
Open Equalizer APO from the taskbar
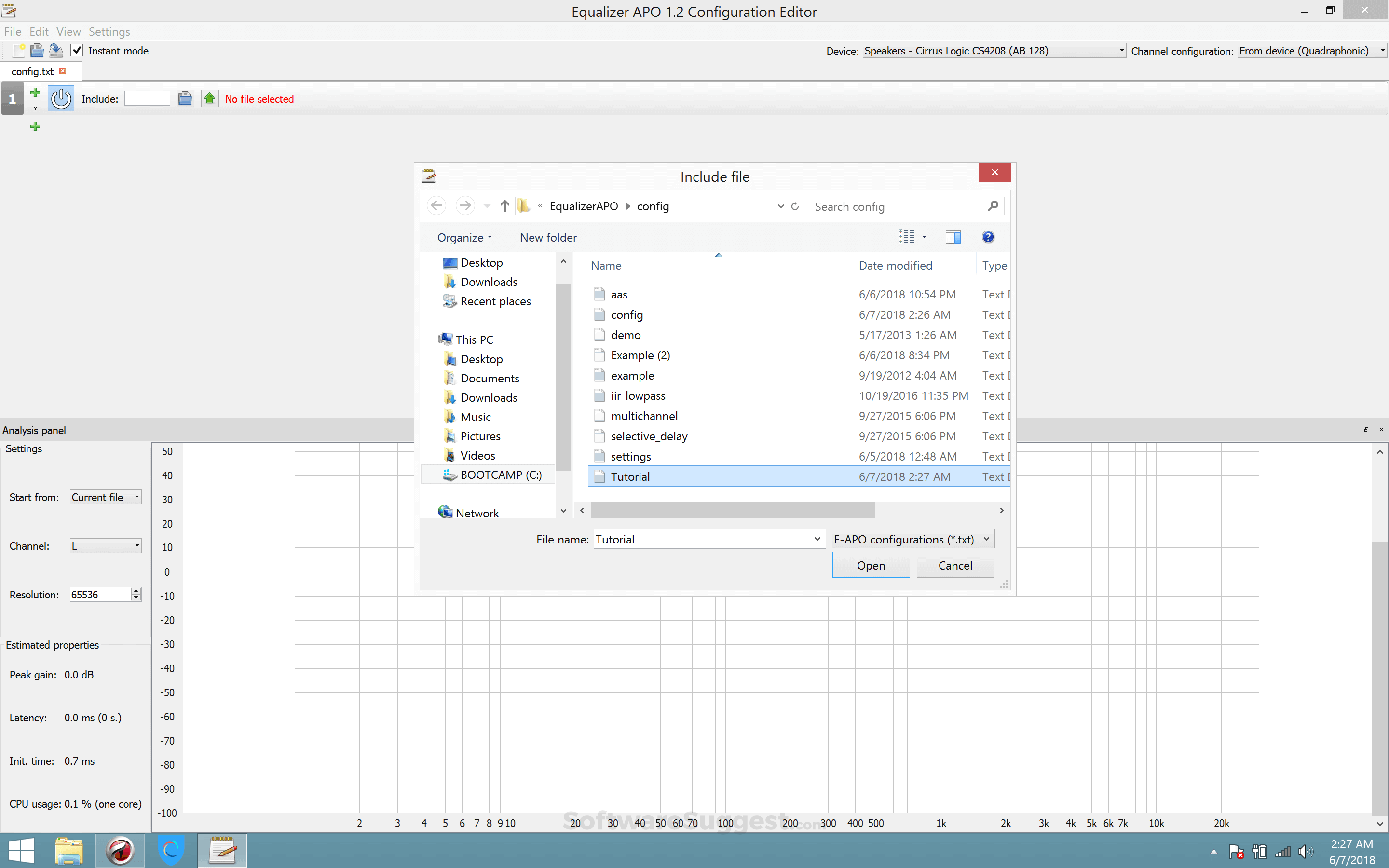[x=223, y=850]
